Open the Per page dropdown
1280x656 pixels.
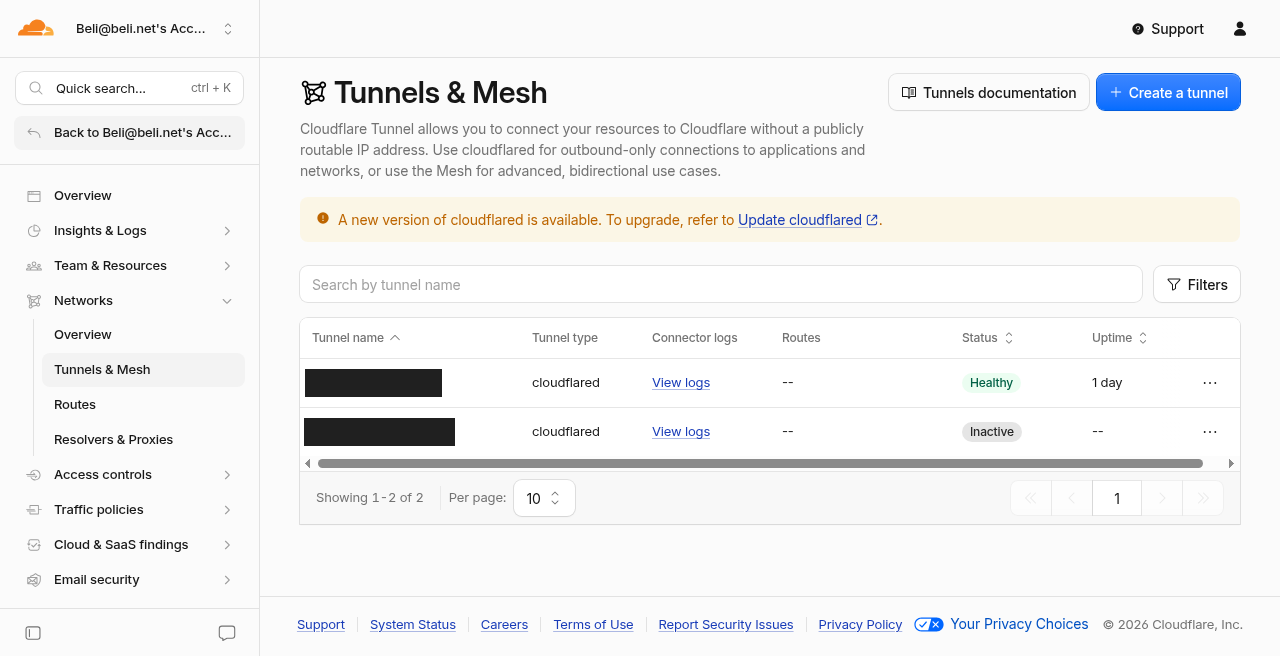pos(544,498)
